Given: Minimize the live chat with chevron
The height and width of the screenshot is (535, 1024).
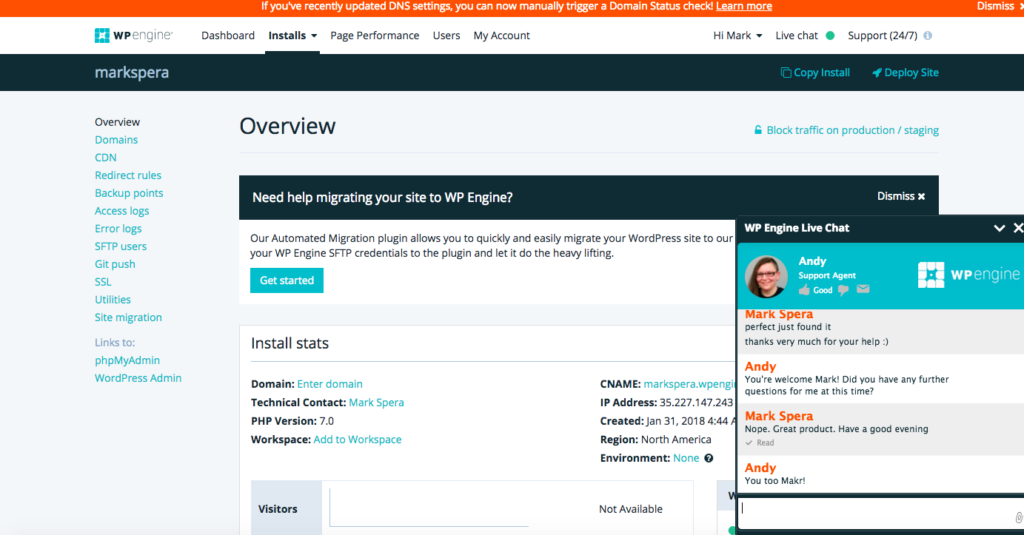Looking at the screenshot, I should click(x=999, y=228).
